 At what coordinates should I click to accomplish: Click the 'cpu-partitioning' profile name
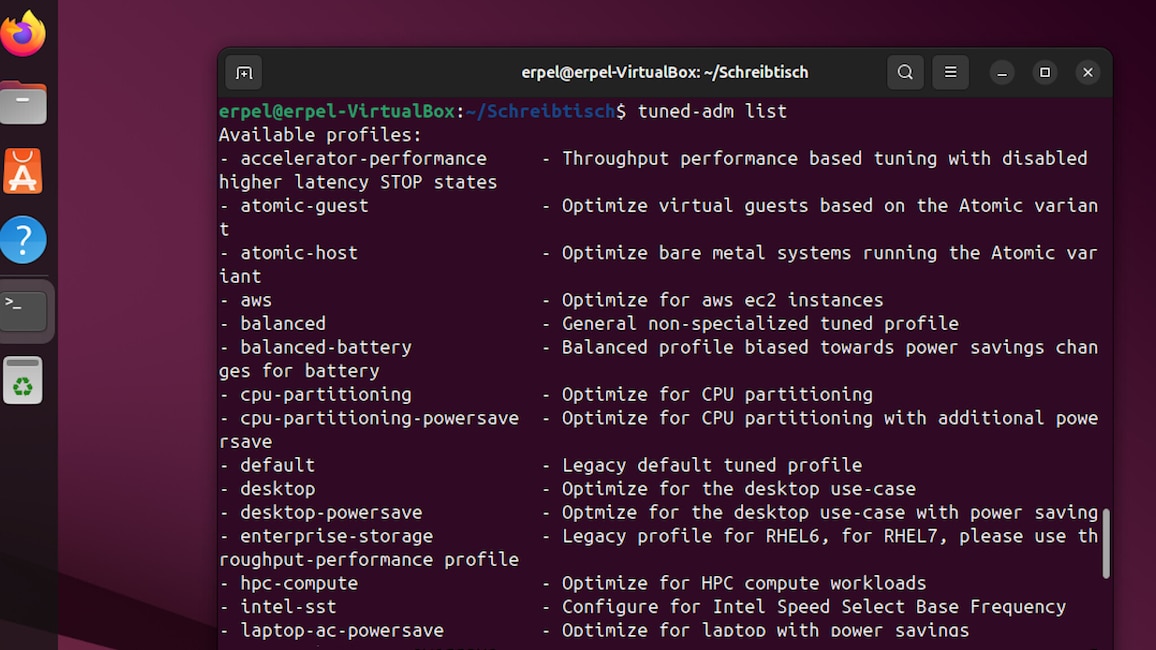pos(326,394)
